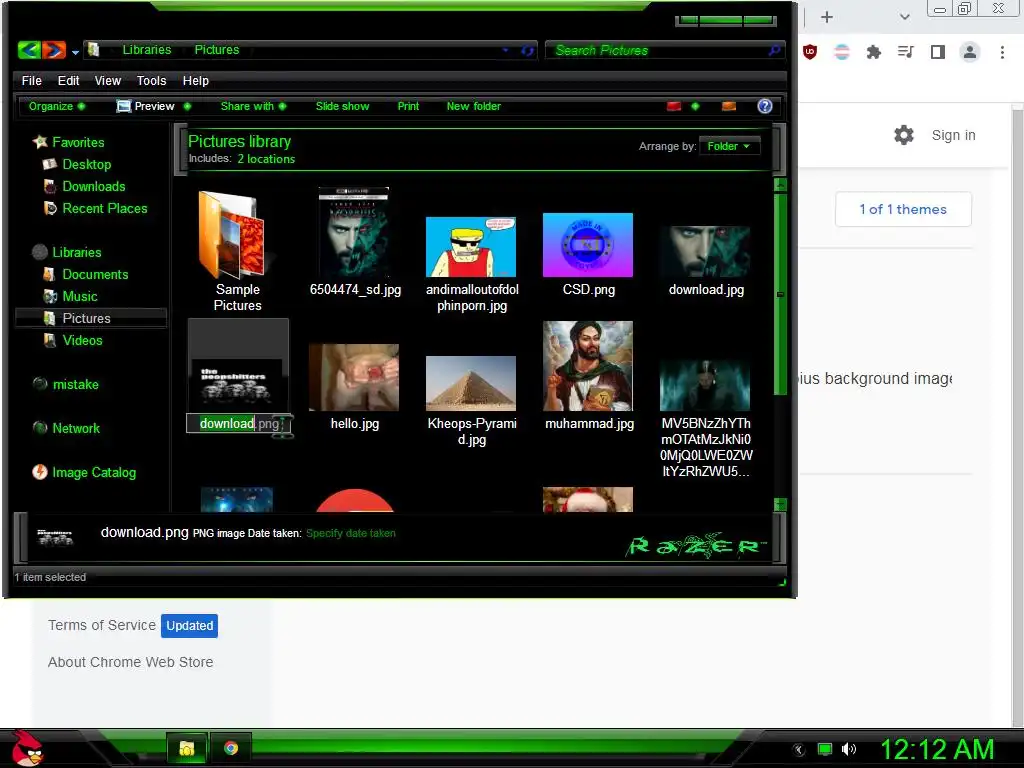This screenshot has width=1024, height=768.
Task: Go back with the green Back arrow
Action: coord(29,50)
